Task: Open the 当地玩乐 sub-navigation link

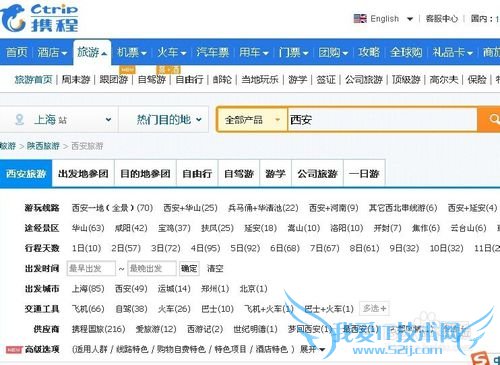Action: pos(260,79)
